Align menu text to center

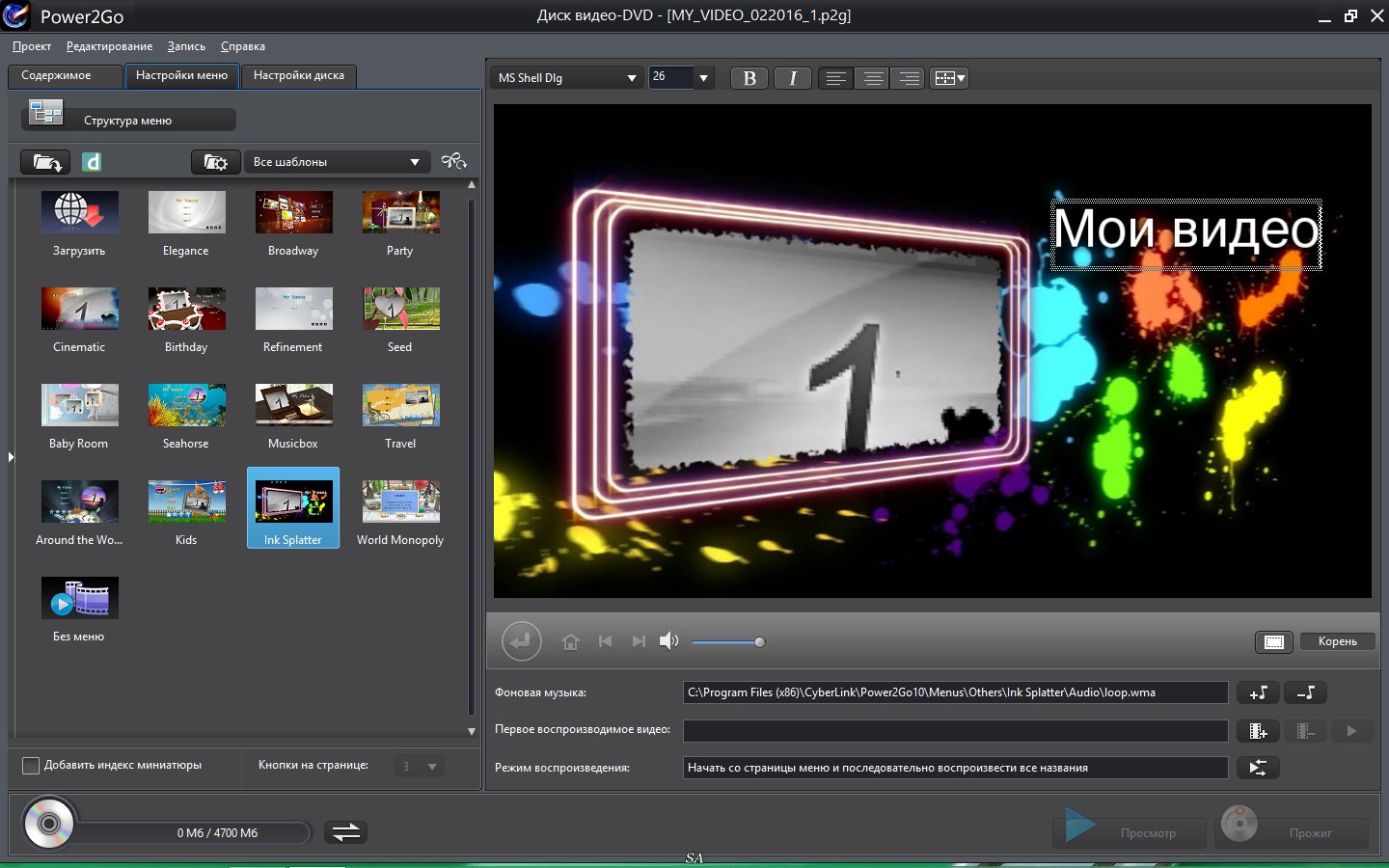(873, 78)
